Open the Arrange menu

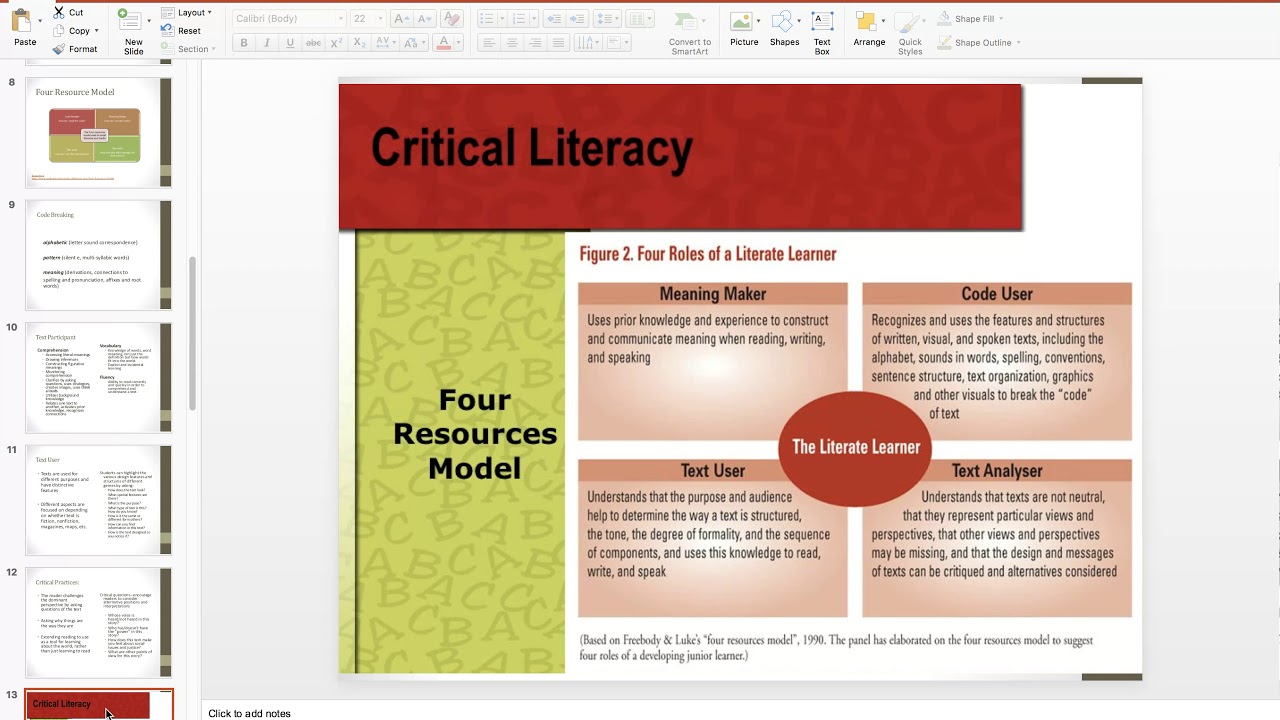pyautogui.click(x=869, y=29)
